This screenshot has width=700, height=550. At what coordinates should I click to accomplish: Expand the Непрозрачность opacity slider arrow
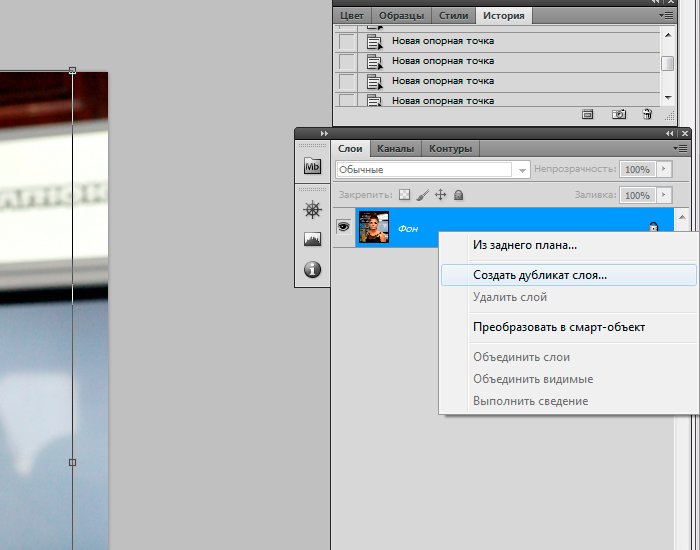[662, 170]
